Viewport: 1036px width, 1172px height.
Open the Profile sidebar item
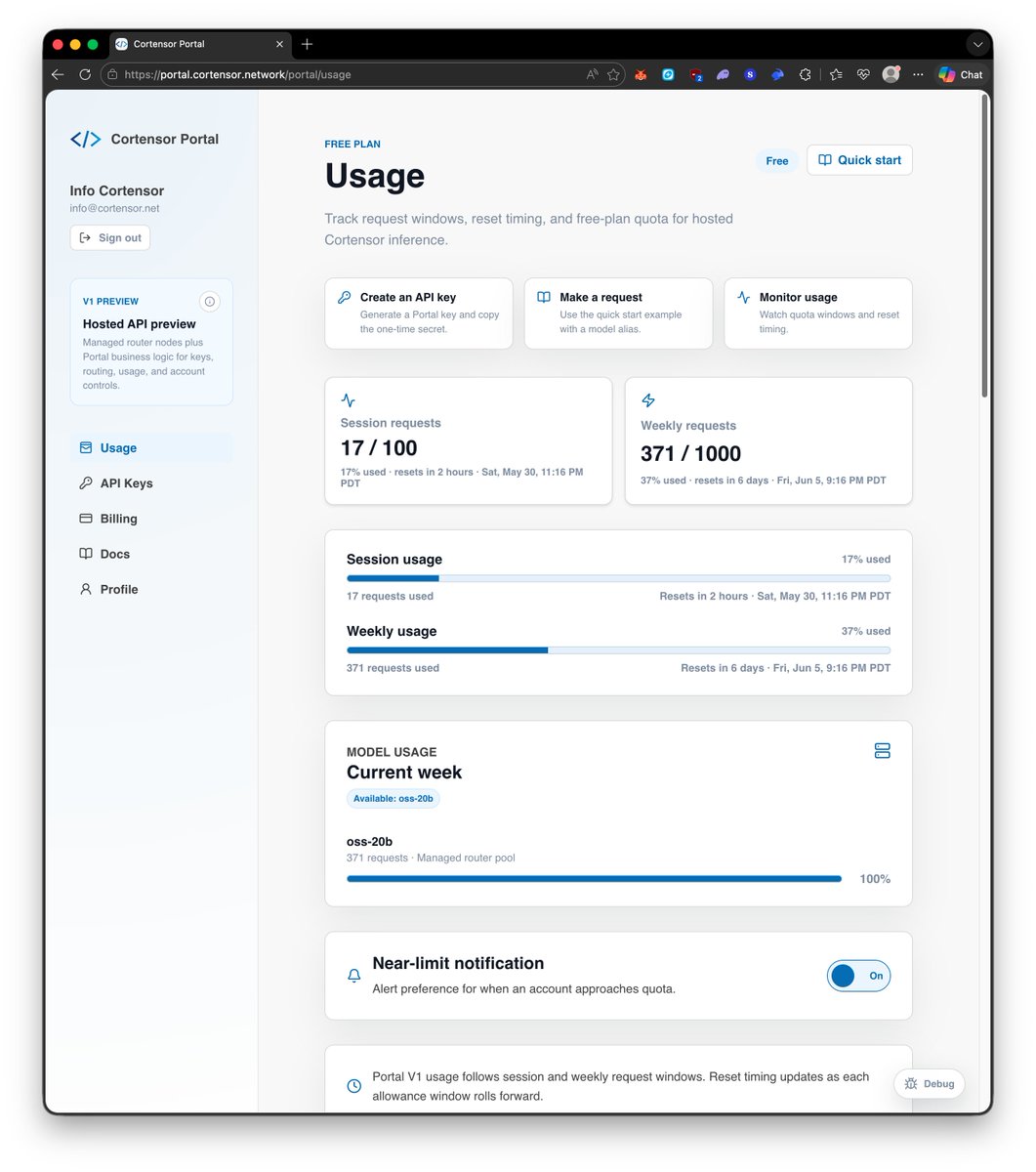(x=151, y=589)
